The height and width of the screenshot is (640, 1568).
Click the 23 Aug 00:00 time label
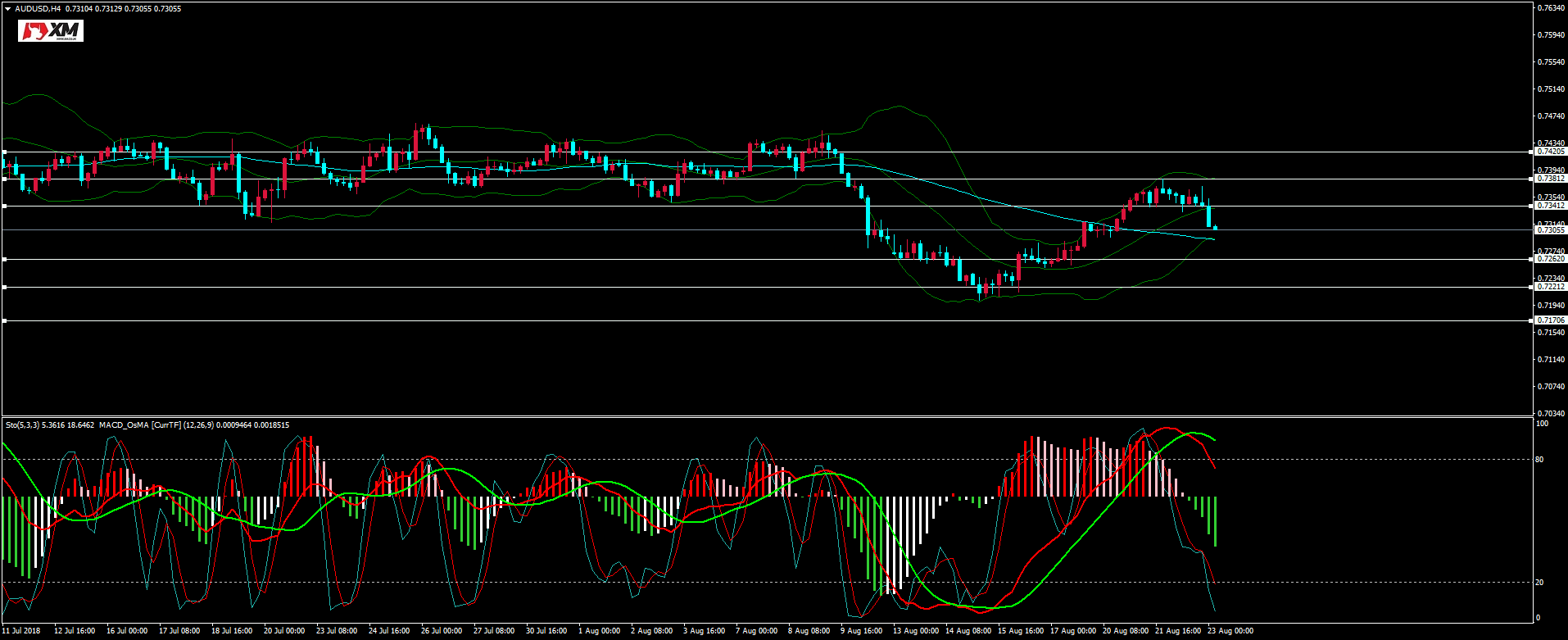coord(1230,631)
